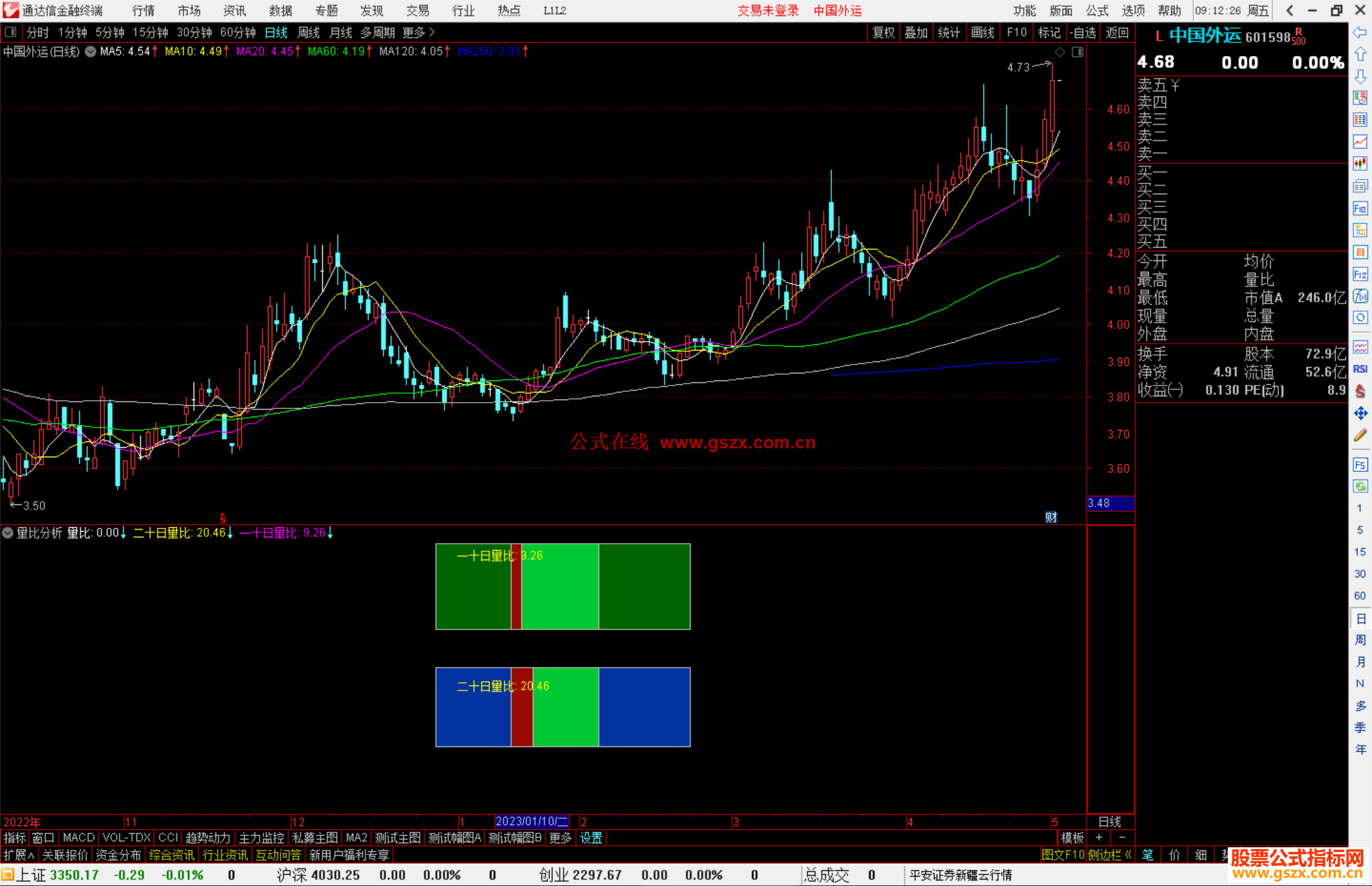This screenshot has width=1372, height=886.
Task: Switch to the MACD indicator tab
Action: tap(79, 838)
